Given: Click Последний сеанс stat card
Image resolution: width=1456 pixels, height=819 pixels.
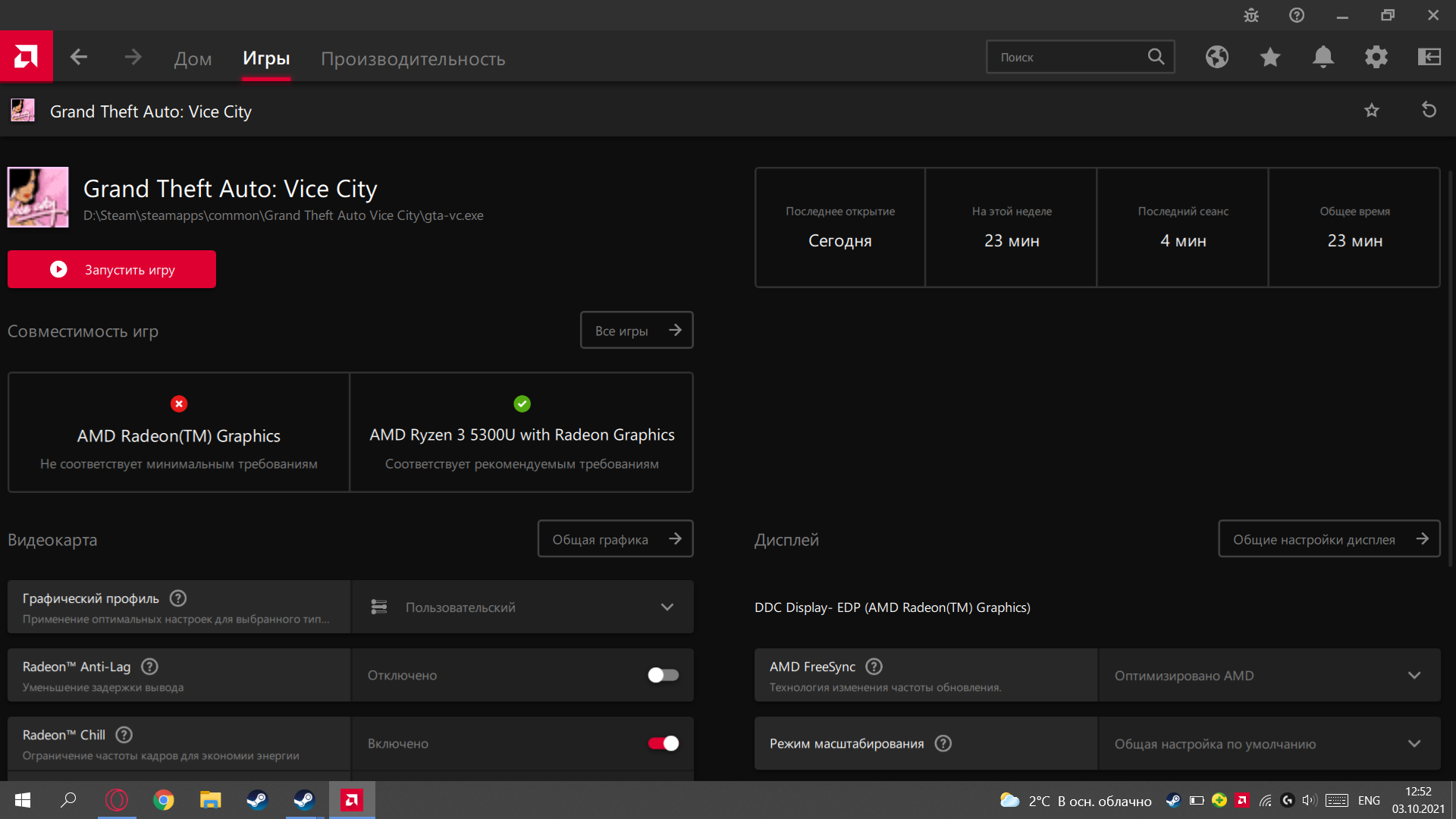Looking at the screenshot, I should coord(1183,227).
